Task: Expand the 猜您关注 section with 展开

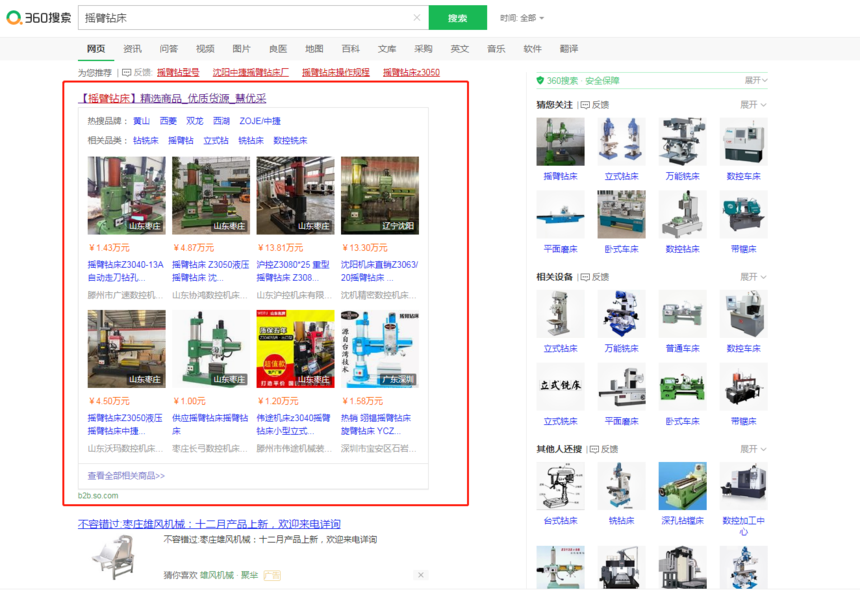Action: tap(753, 105)
